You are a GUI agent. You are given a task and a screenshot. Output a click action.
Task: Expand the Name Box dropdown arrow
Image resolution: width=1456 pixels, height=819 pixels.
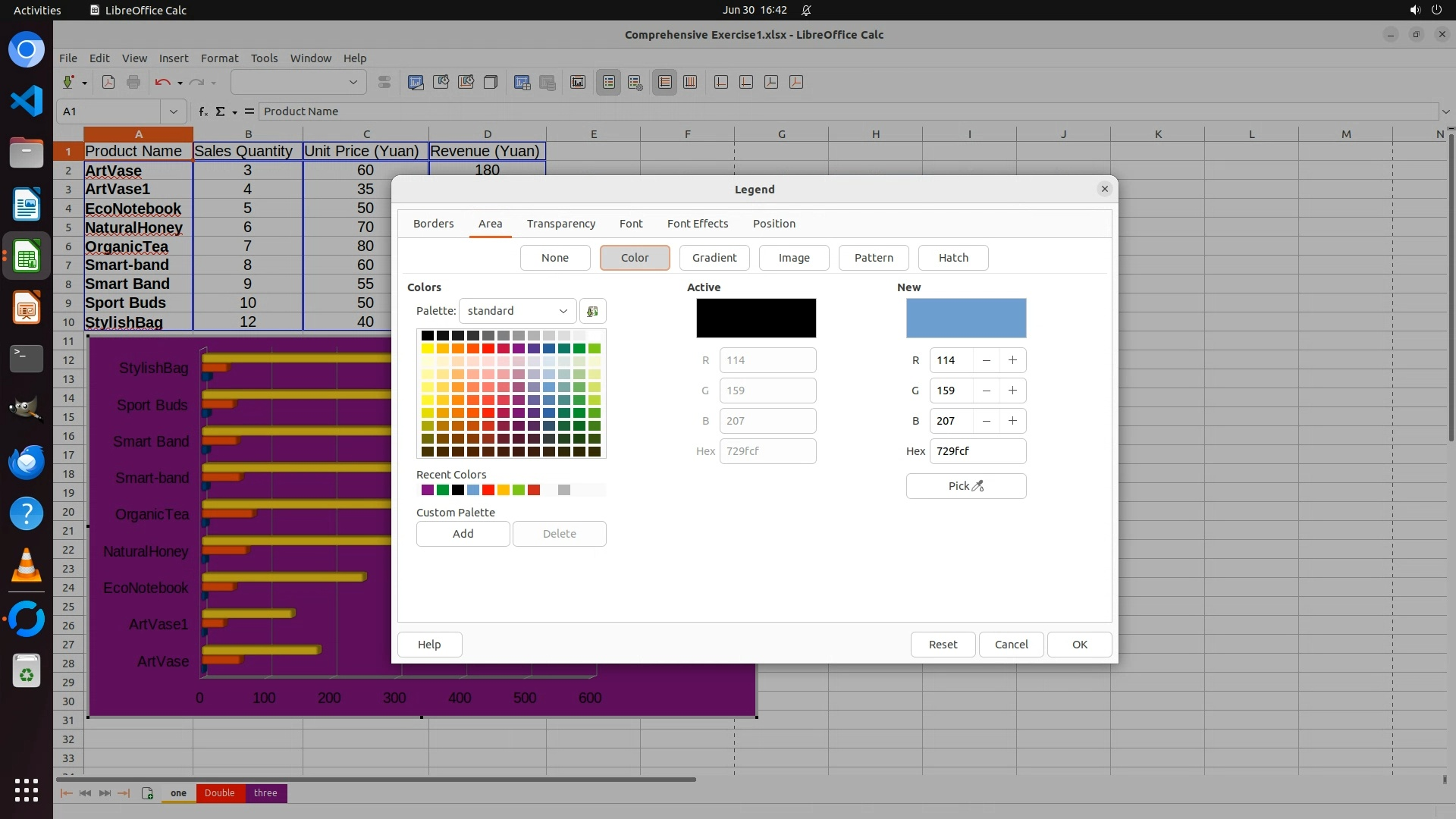click(173, 111)
